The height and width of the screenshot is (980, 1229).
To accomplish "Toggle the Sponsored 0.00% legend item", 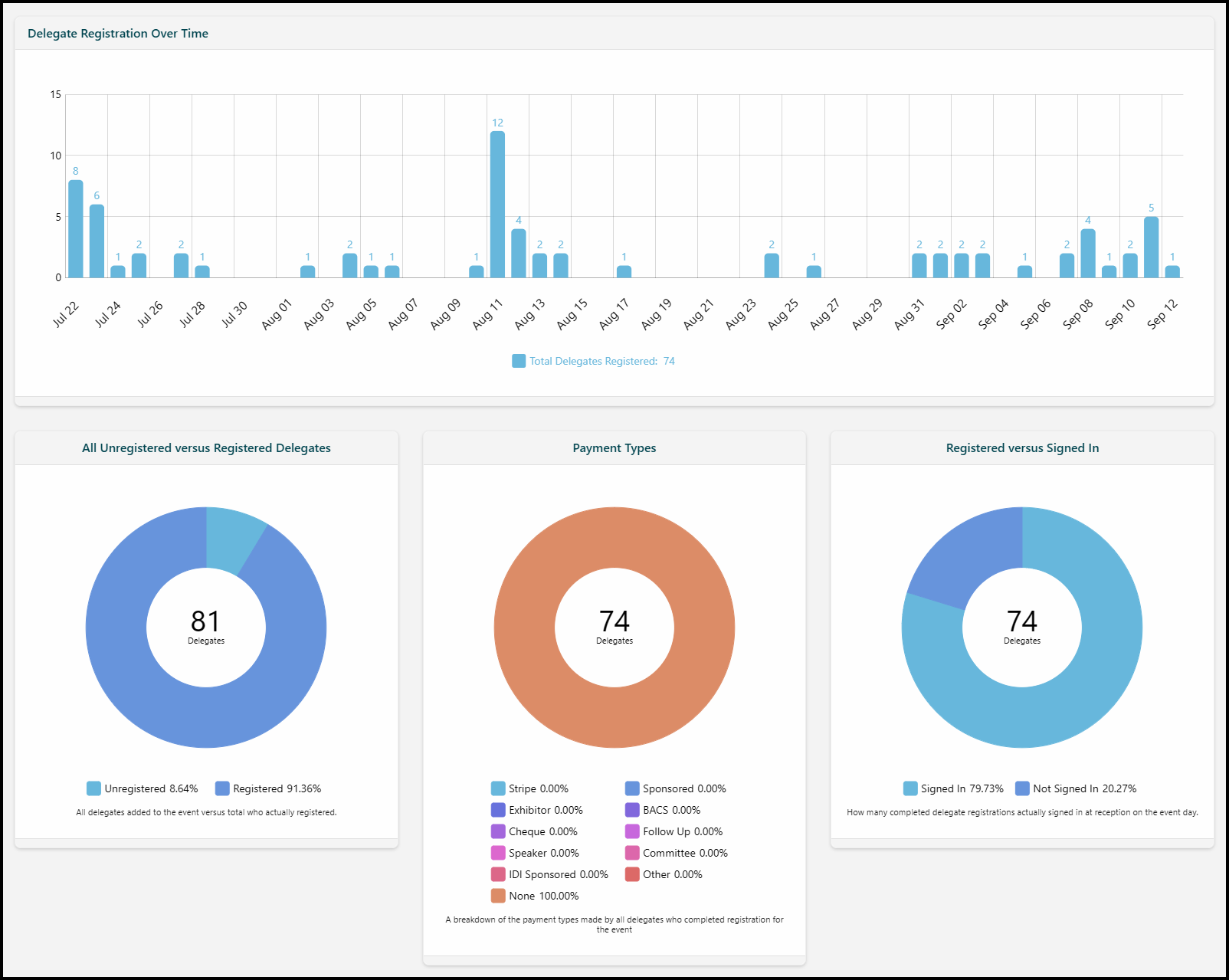I will 675,788.
